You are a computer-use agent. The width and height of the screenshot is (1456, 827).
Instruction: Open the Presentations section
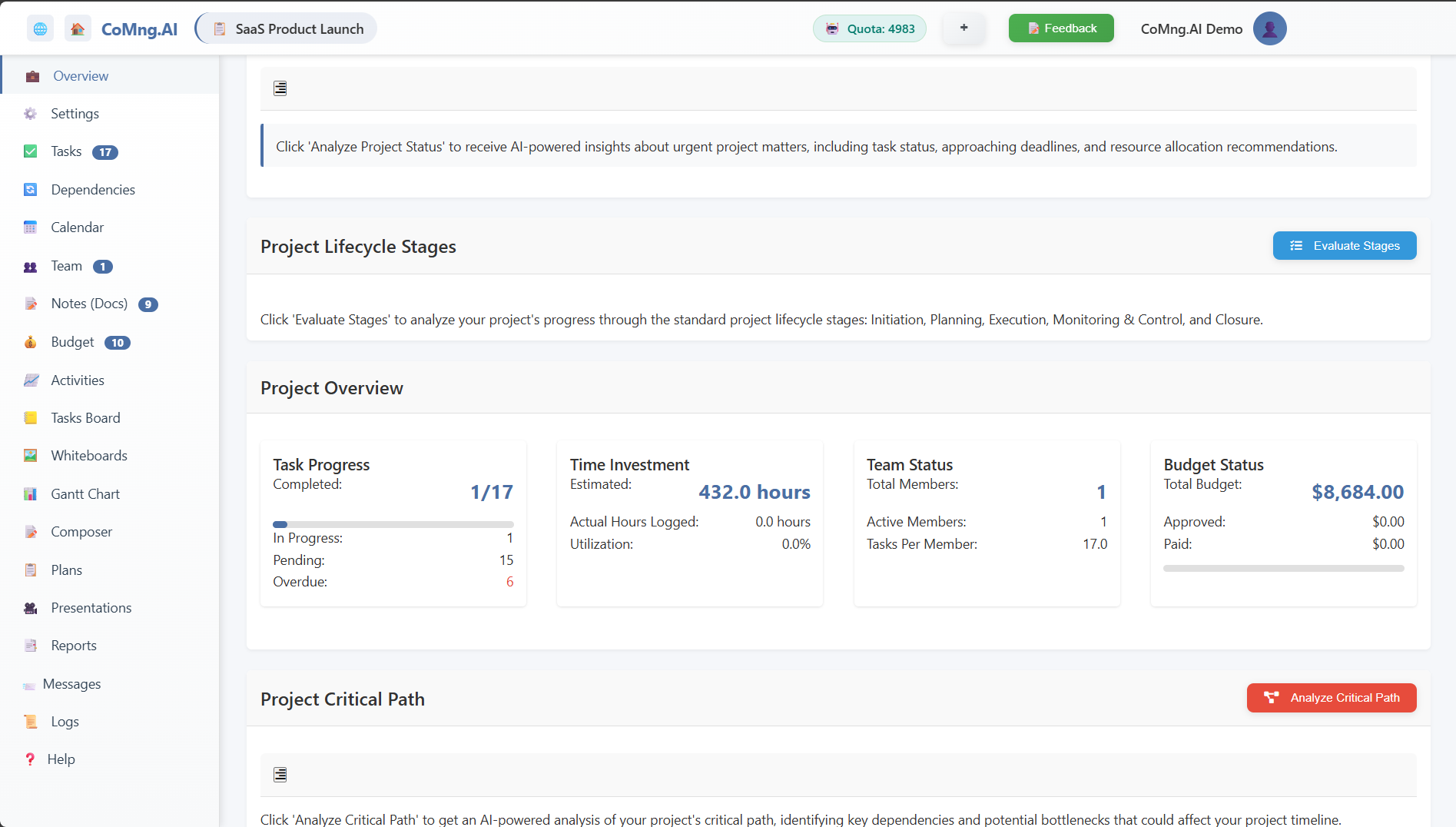91,607
